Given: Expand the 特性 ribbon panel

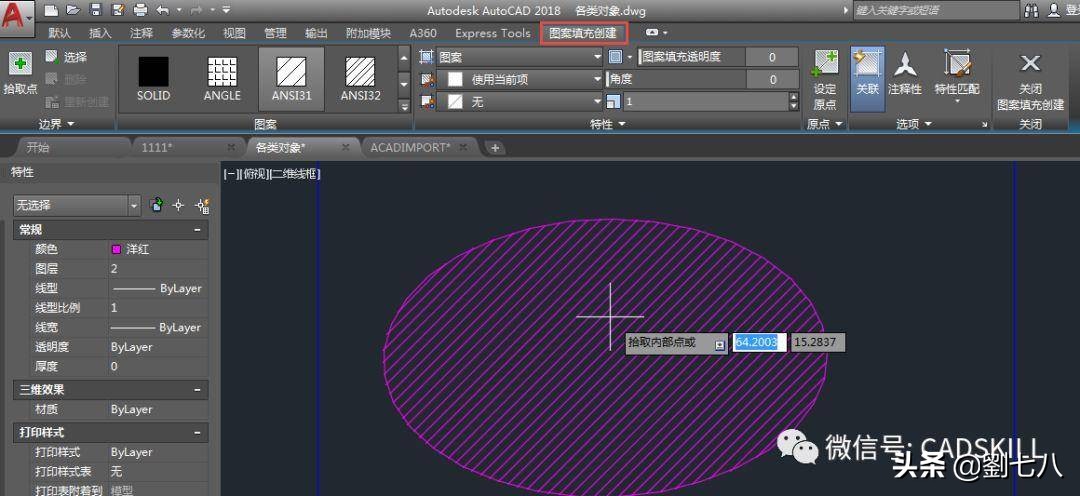Looking at the screenshot, I should point(608,124).
